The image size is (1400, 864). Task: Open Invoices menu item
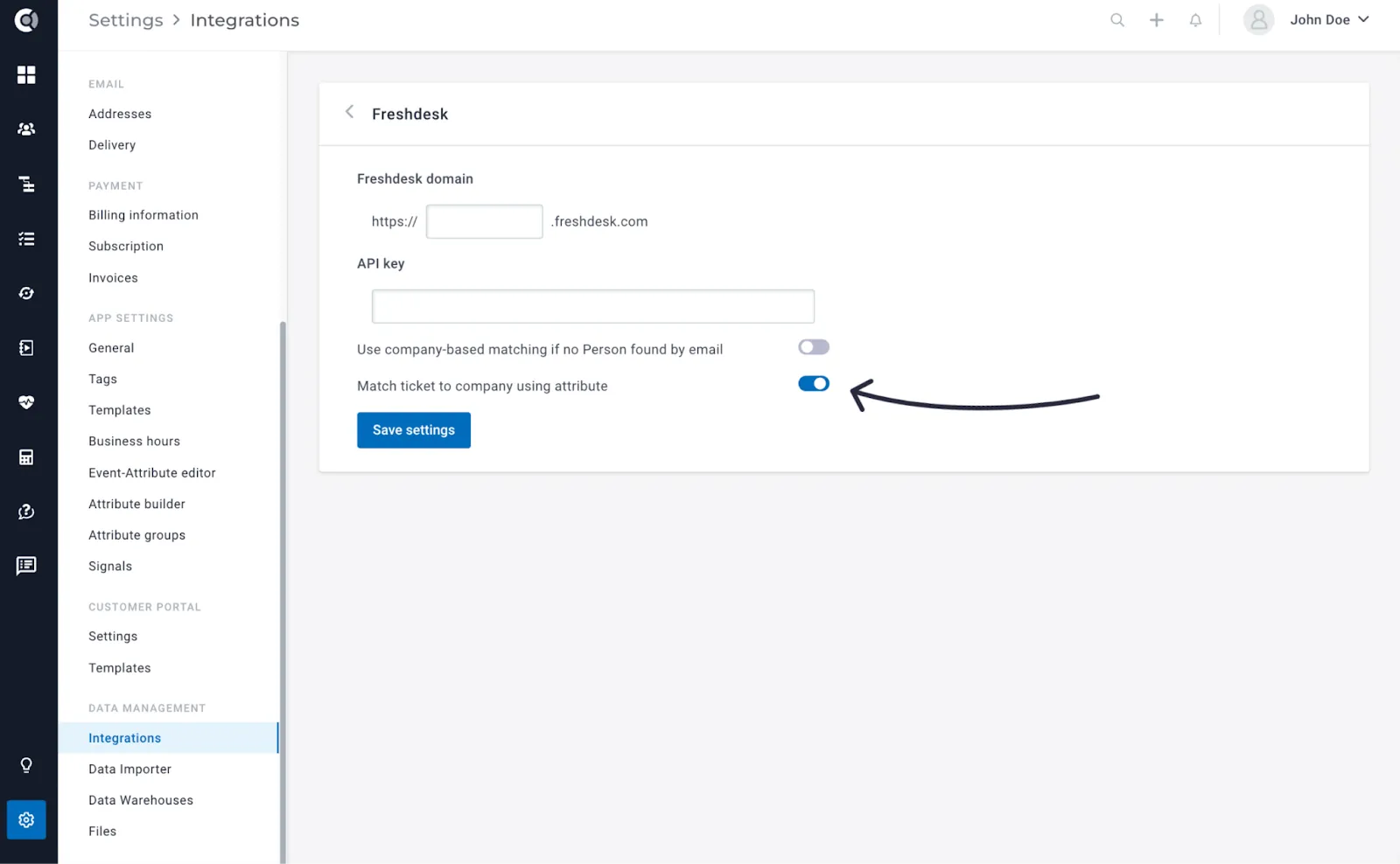pyautogui.click(x=113, y=278)
